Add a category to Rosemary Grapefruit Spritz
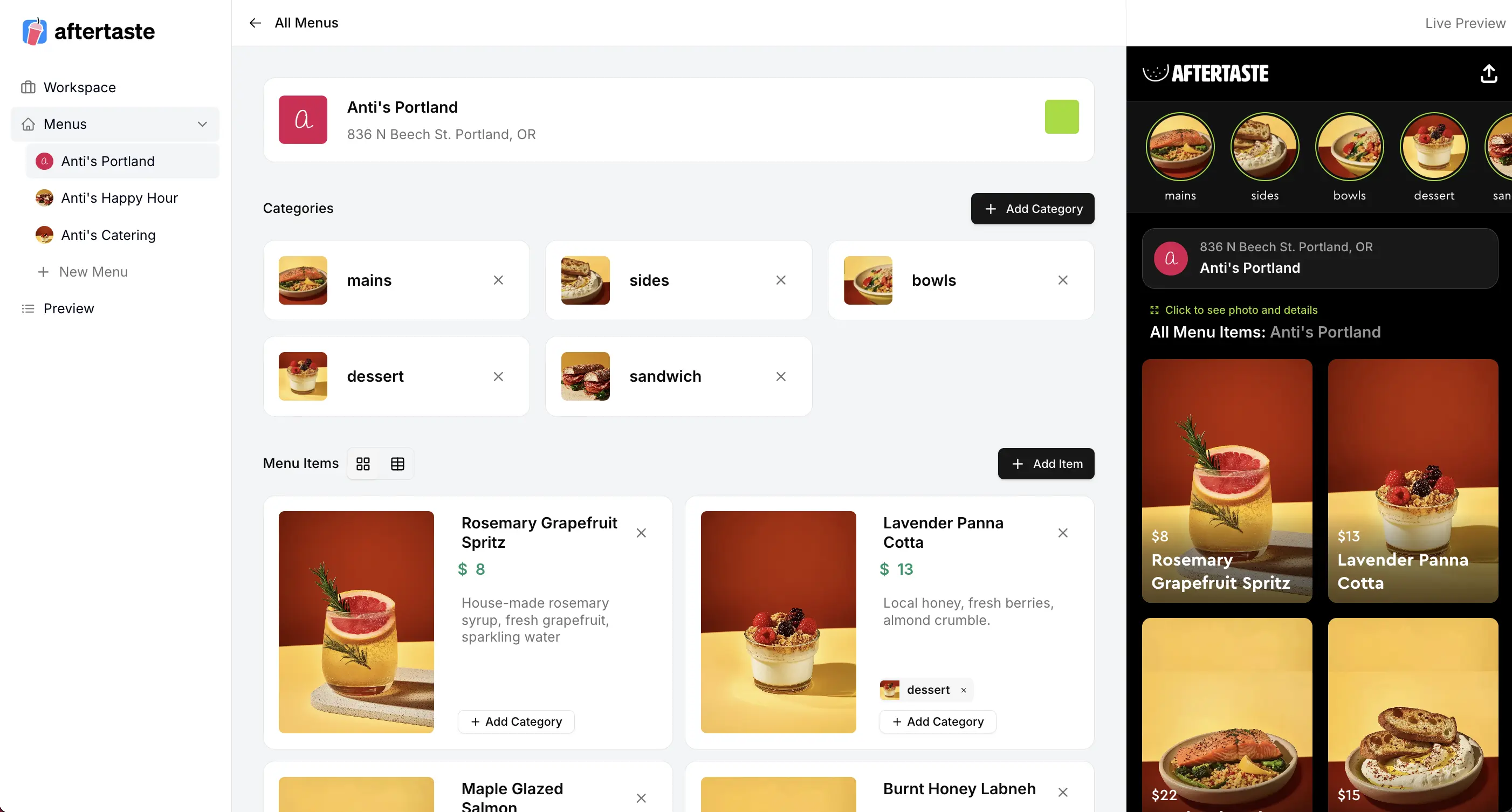1512x812 pixels. point(516,721)
